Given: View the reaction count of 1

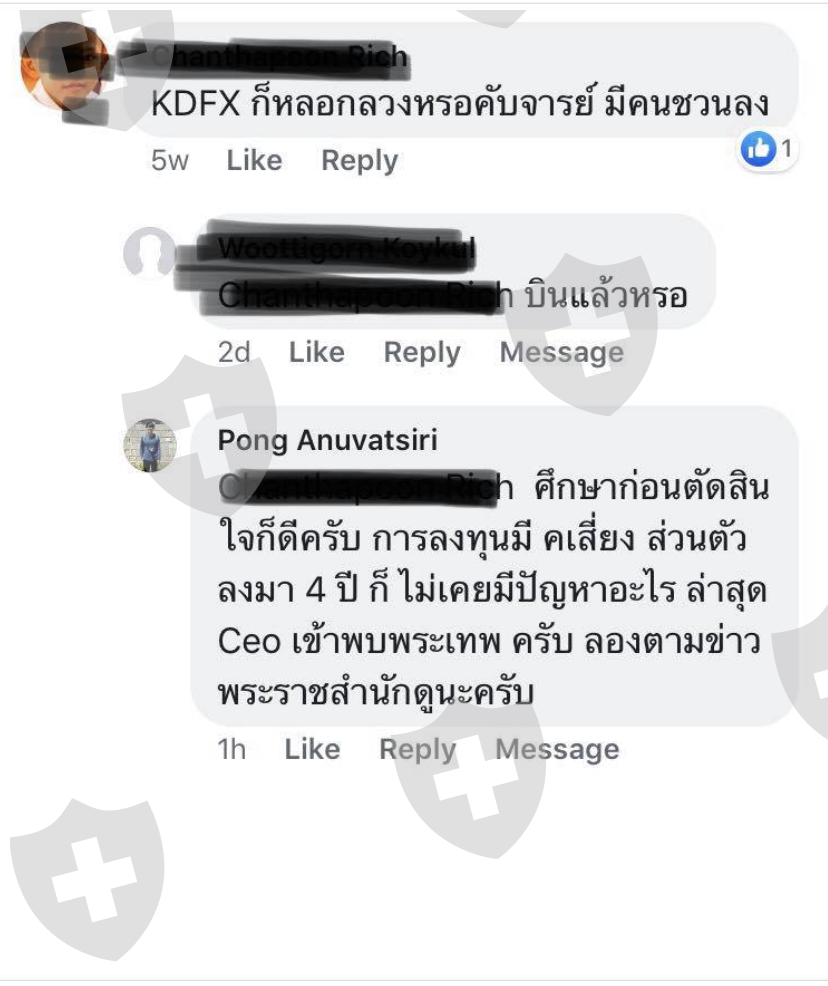Looking at the screenshot, I should 786,150.
